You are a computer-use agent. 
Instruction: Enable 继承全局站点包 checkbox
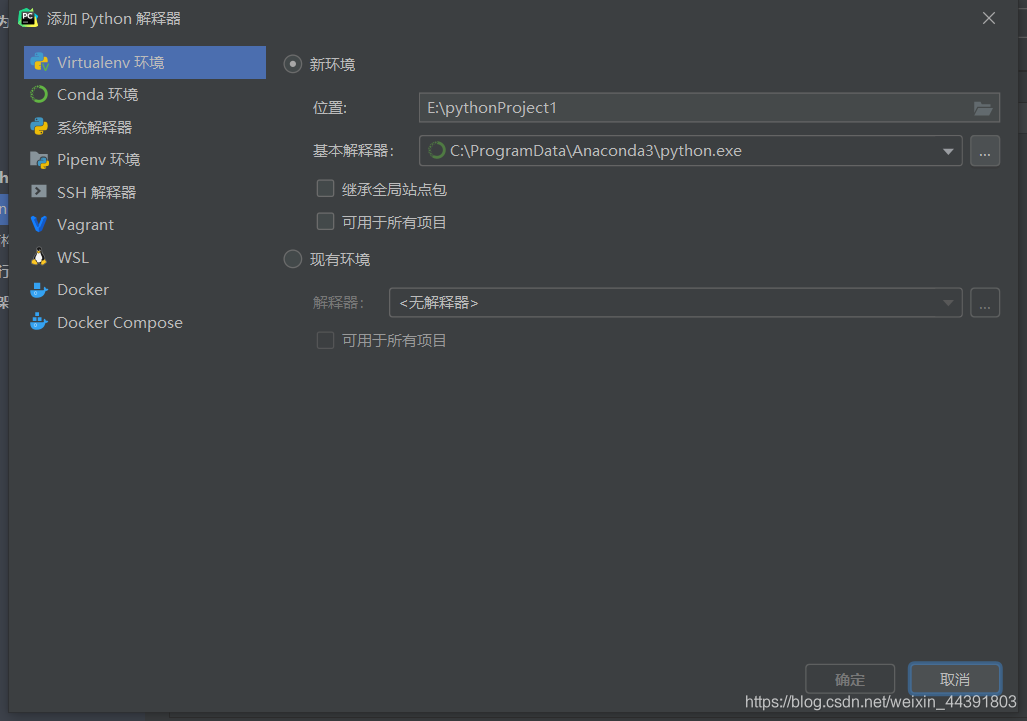tap(326, 189)
